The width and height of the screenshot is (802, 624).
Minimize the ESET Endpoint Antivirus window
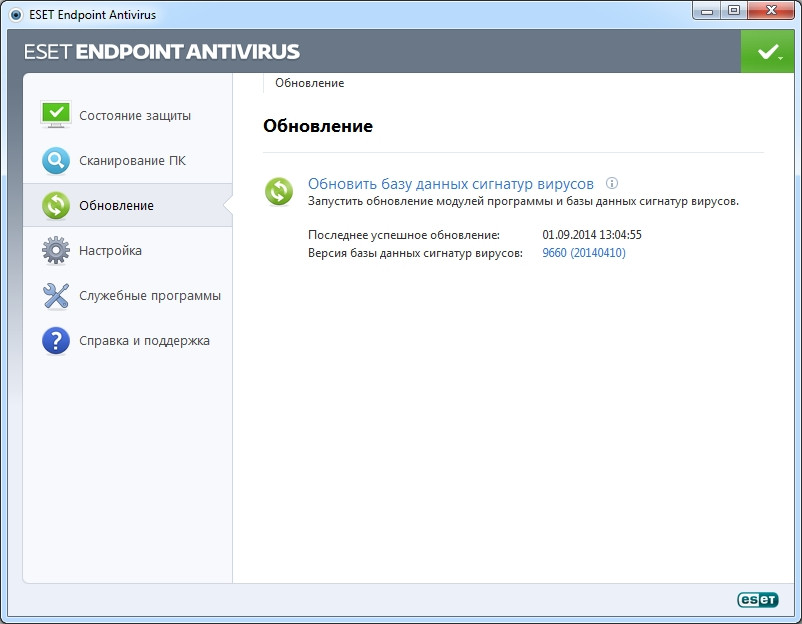[x=707, y=11]
